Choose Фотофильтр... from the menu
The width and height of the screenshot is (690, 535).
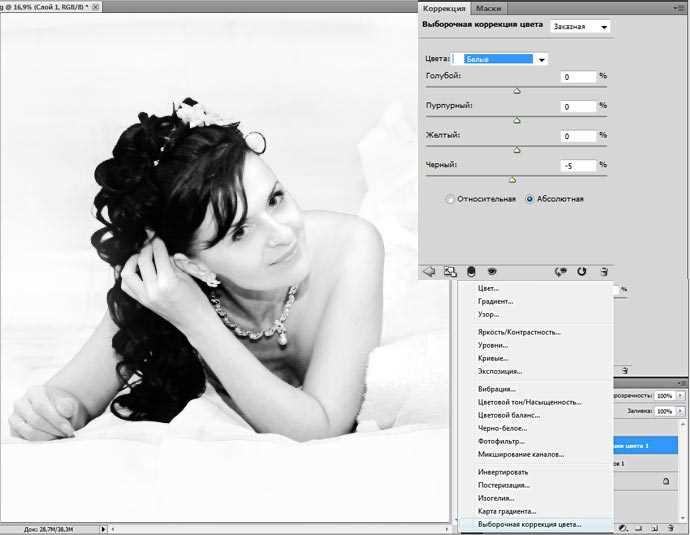point(501,441)
